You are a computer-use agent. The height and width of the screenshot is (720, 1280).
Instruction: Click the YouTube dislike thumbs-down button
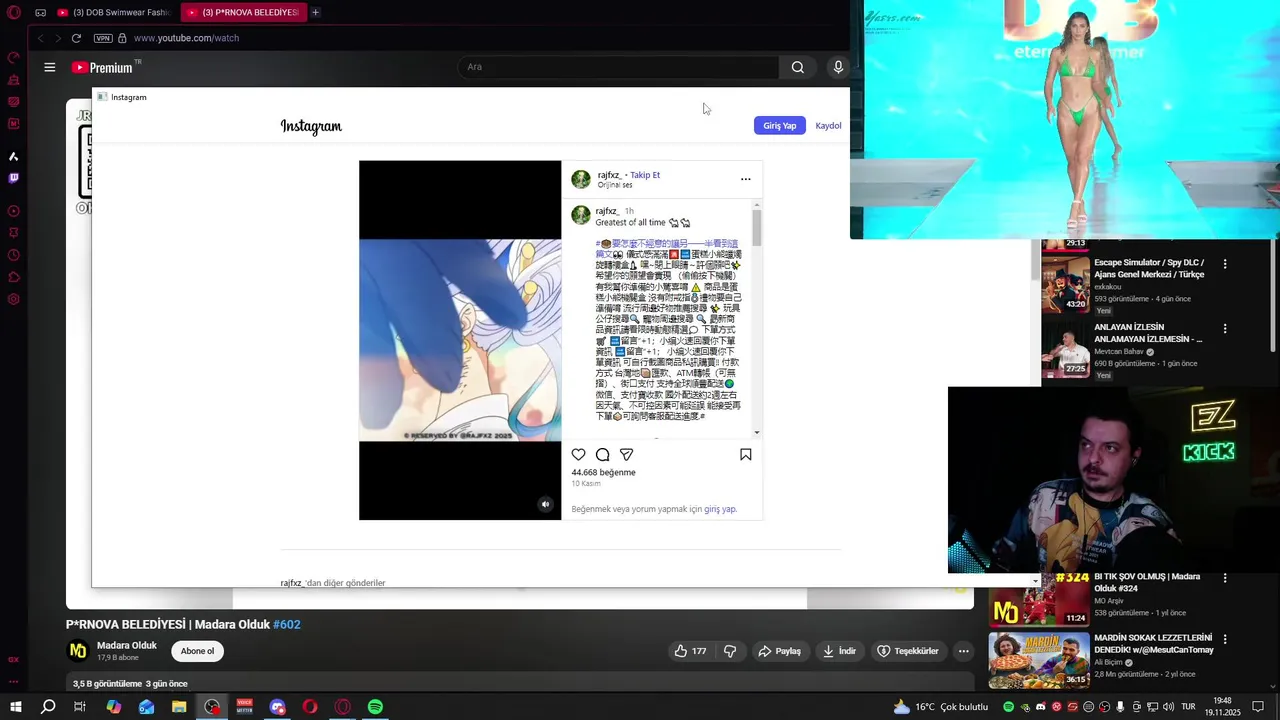[730, 651]
